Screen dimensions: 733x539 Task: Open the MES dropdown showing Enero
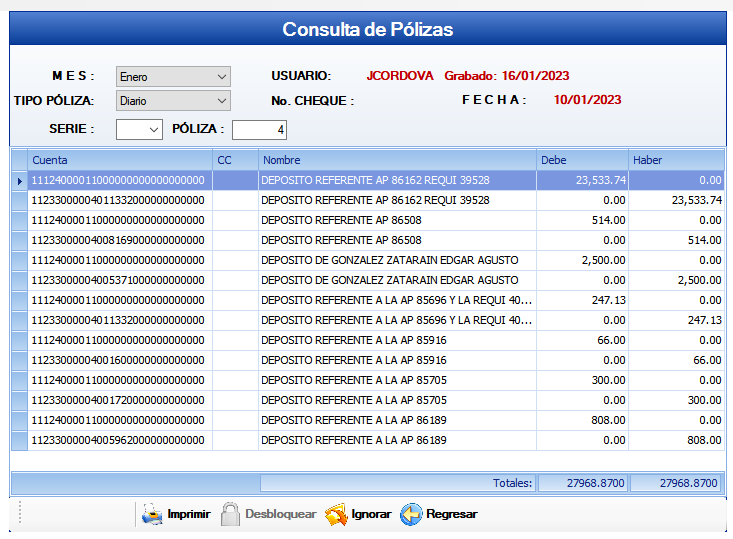(x=173, y=76)
